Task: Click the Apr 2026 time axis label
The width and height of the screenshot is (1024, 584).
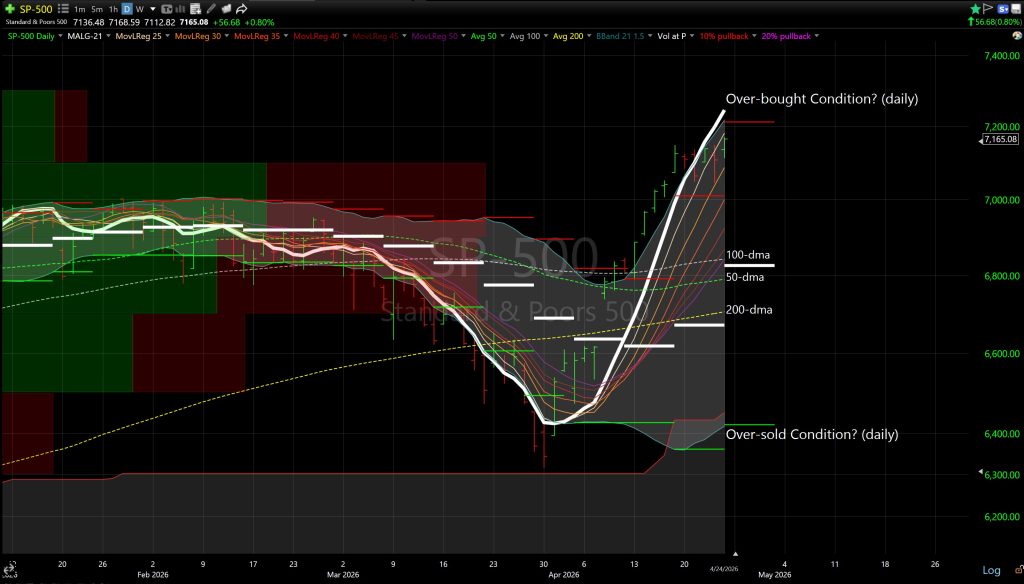Action: coord(564,575)
